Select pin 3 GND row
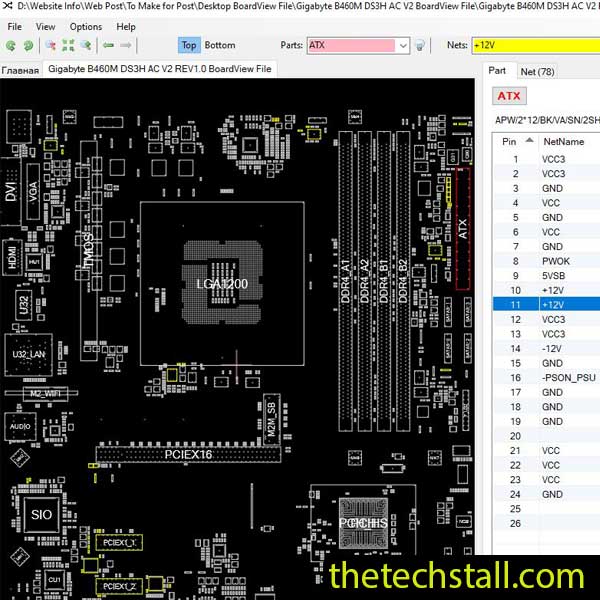 546,188
